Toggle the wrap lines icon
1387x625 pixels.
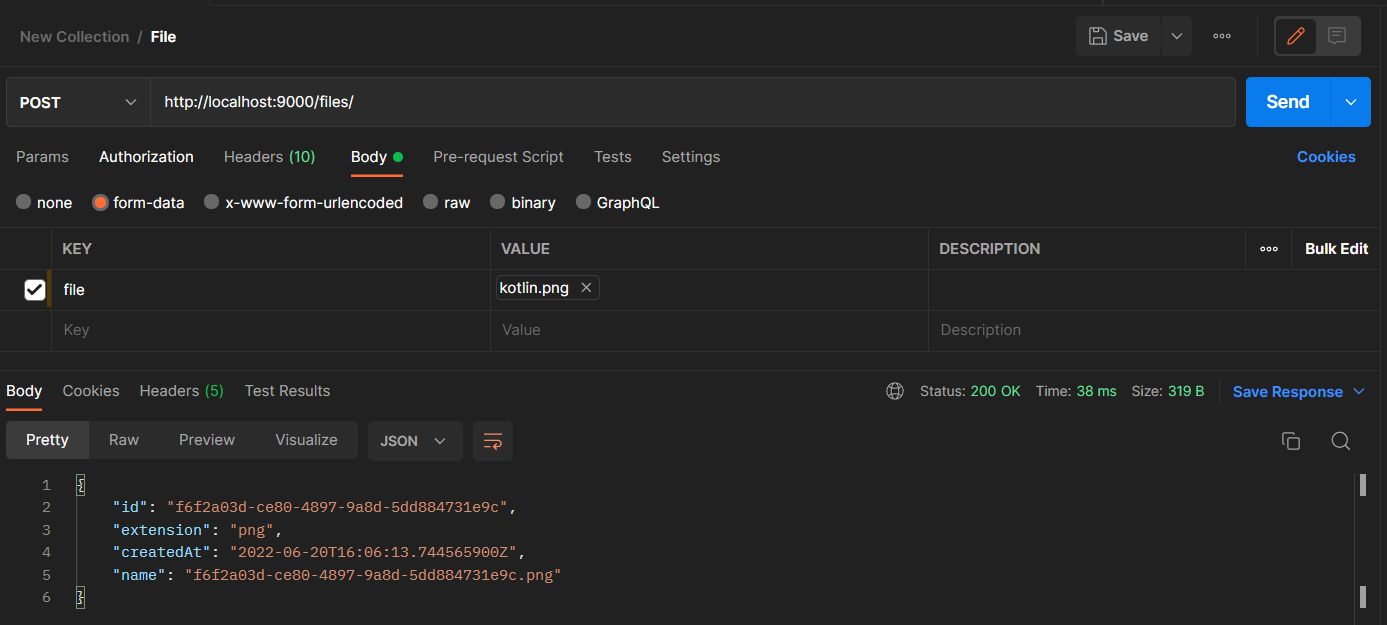click(x=493, y=441)
